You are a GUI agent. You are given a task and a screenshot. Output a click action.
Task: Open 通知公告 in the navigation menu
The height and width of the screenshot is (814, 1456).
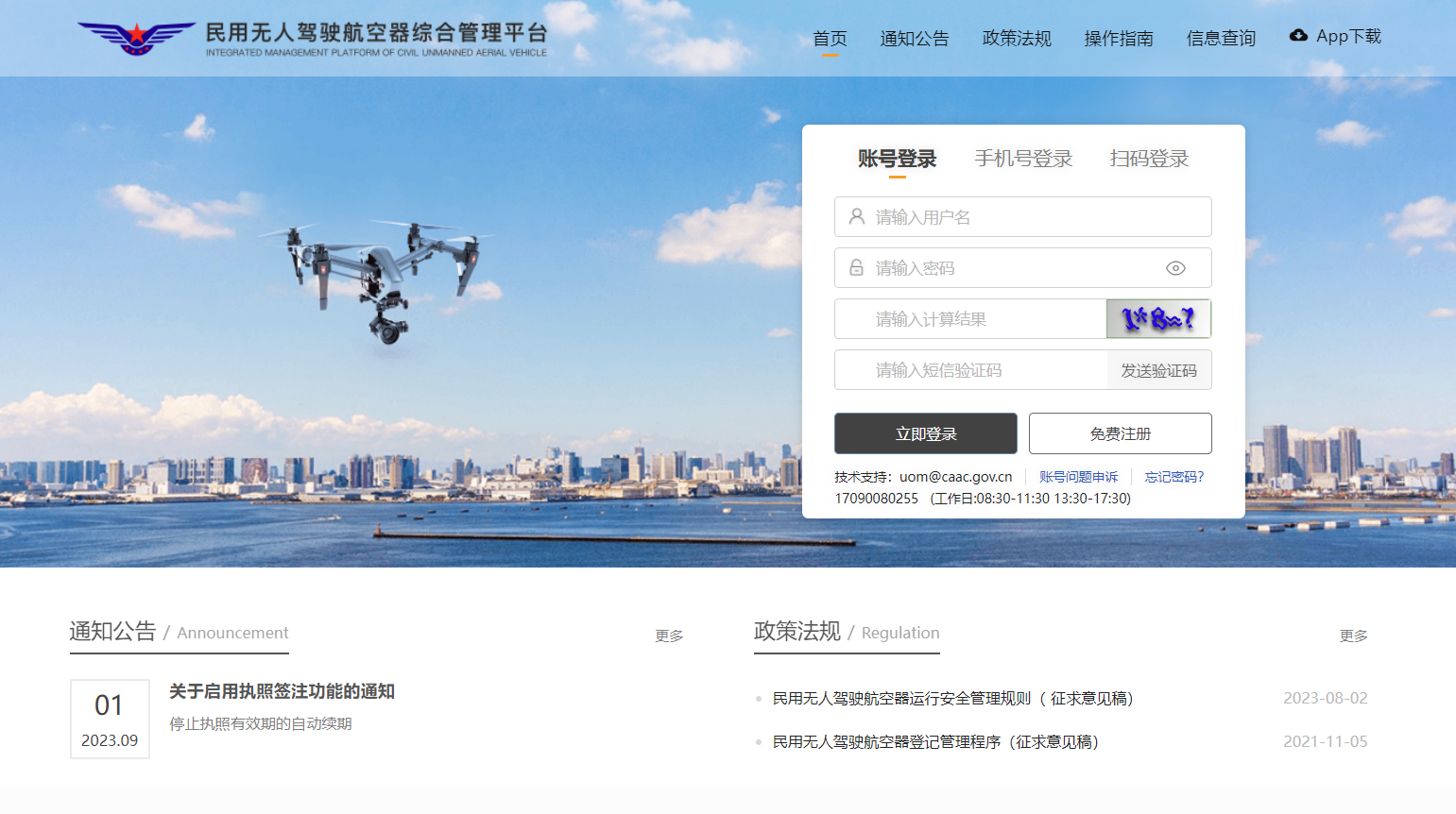914,39
